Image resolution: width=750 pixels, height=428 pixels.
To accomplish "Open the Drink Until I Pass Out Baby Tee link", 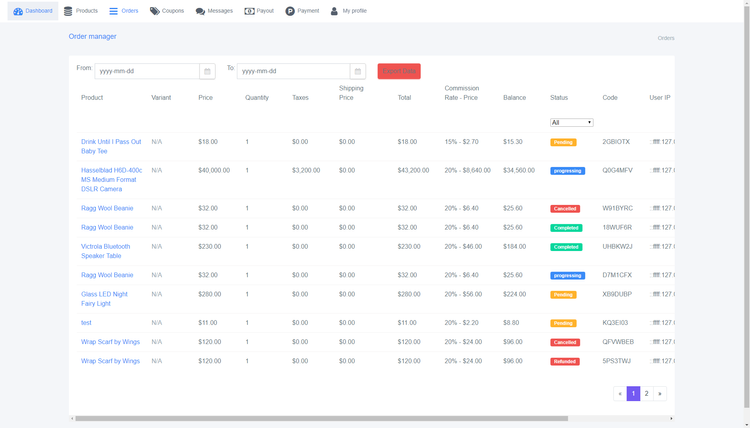I will point(111,146).
